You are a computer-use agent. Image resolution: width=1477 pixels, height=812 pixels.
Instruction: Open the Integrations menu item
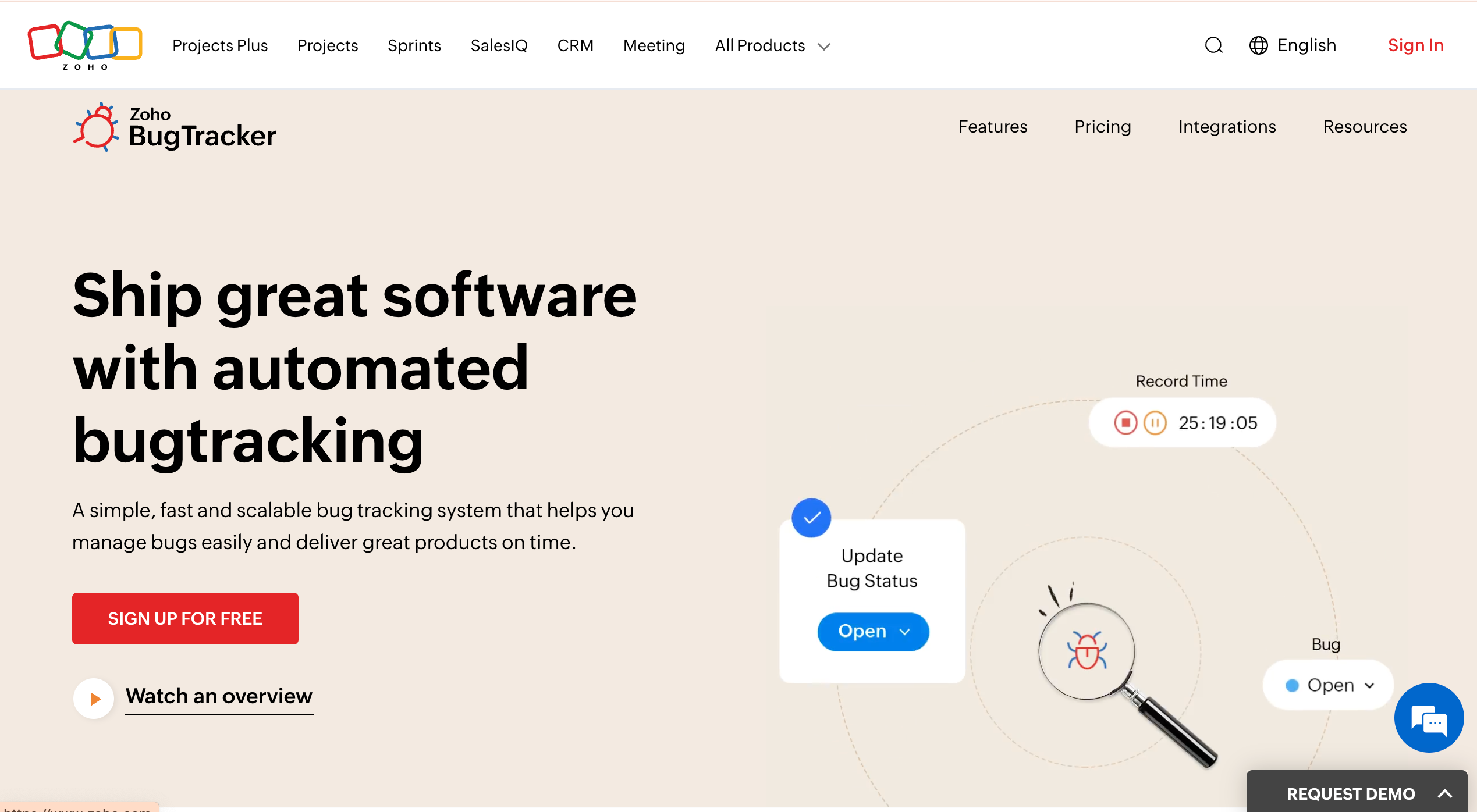tap(1227, 127)
